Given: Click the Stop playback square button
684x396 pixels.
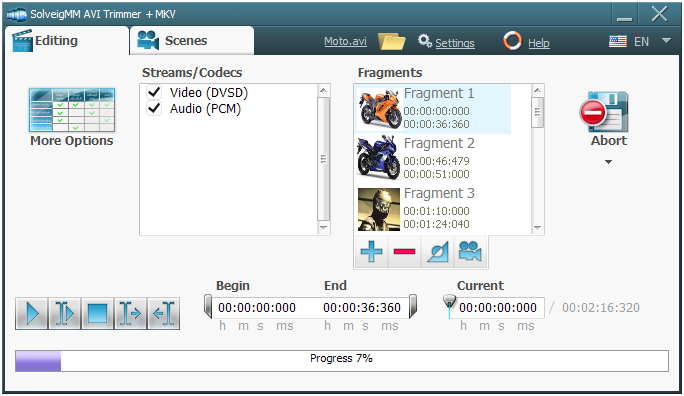Looking at the screenshot, I should [97, 314].
